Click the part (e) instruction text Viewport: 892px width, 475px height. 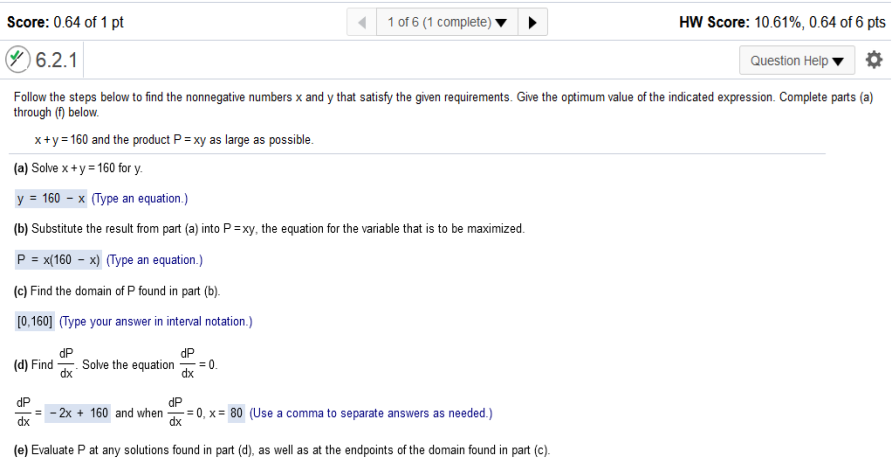click(282, 450)
